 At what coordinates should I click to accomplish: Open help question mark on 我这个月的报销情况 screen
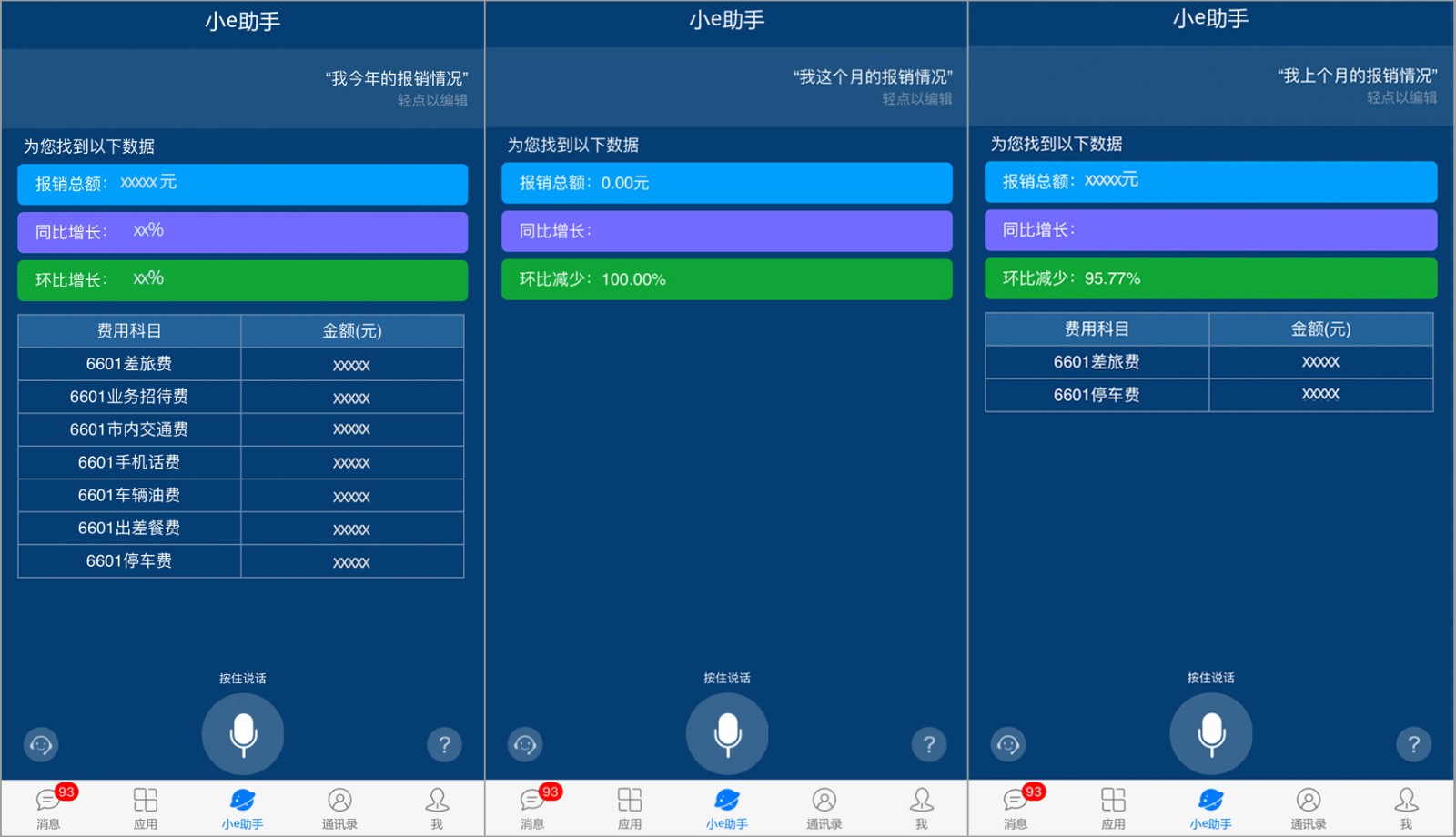[929, 744]
